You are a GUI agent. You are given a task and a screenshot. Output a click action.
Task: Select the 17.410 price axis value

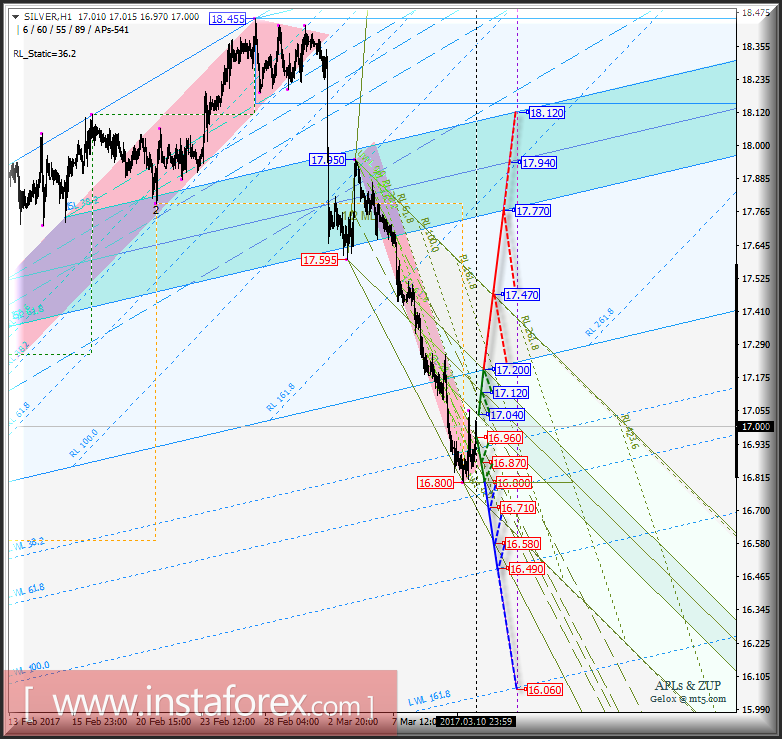click(756, 312)
